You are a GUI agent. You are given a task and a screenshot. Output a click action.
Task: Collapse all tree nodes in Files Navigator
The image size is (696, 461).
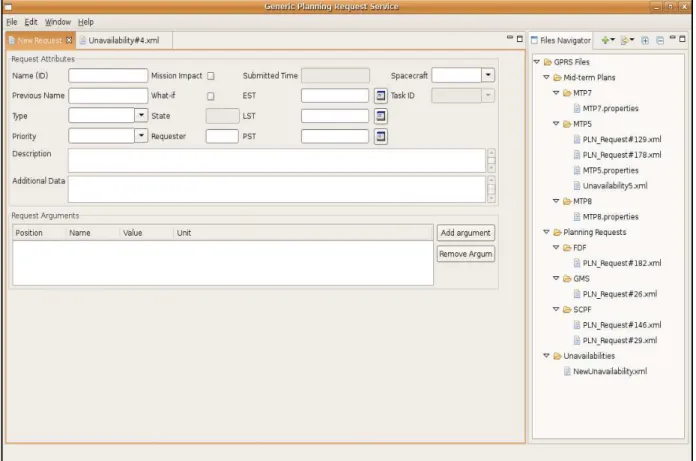[x=660, y=40]
